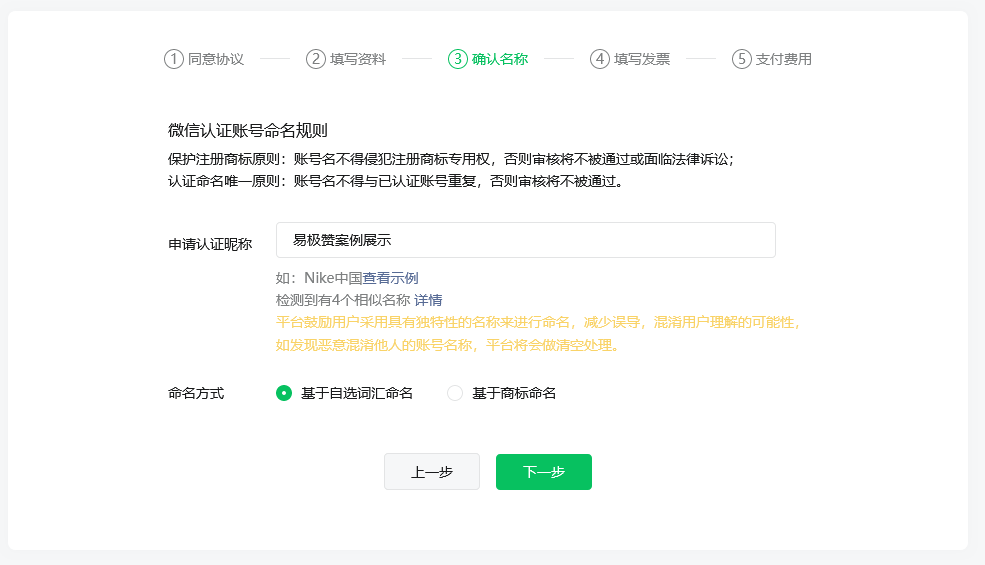Screen dimensions: 985x565
Task: Select the 确认名称 step label
Action: [500, 59]
